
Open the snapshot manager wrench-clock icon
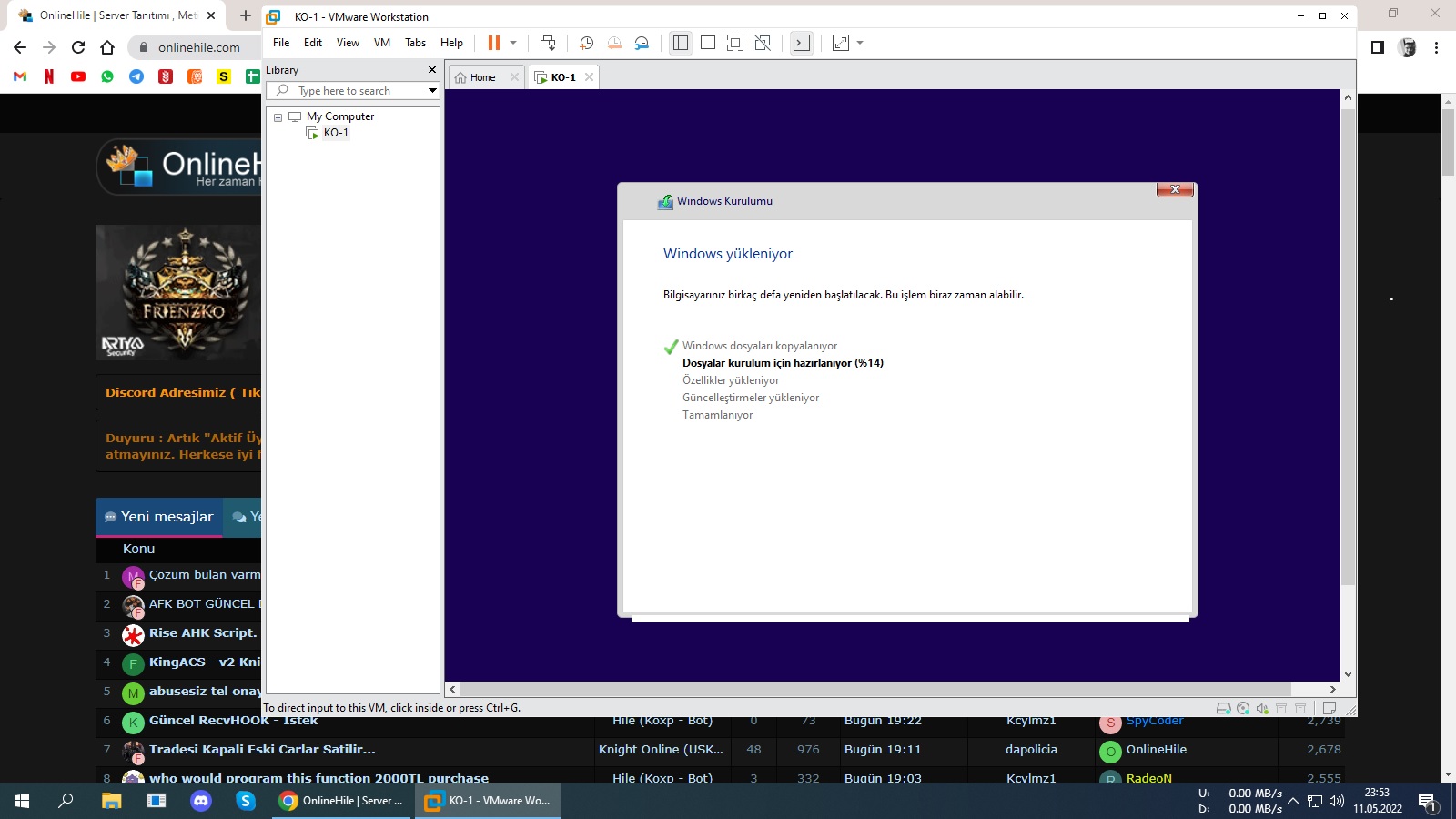(642, 43)
